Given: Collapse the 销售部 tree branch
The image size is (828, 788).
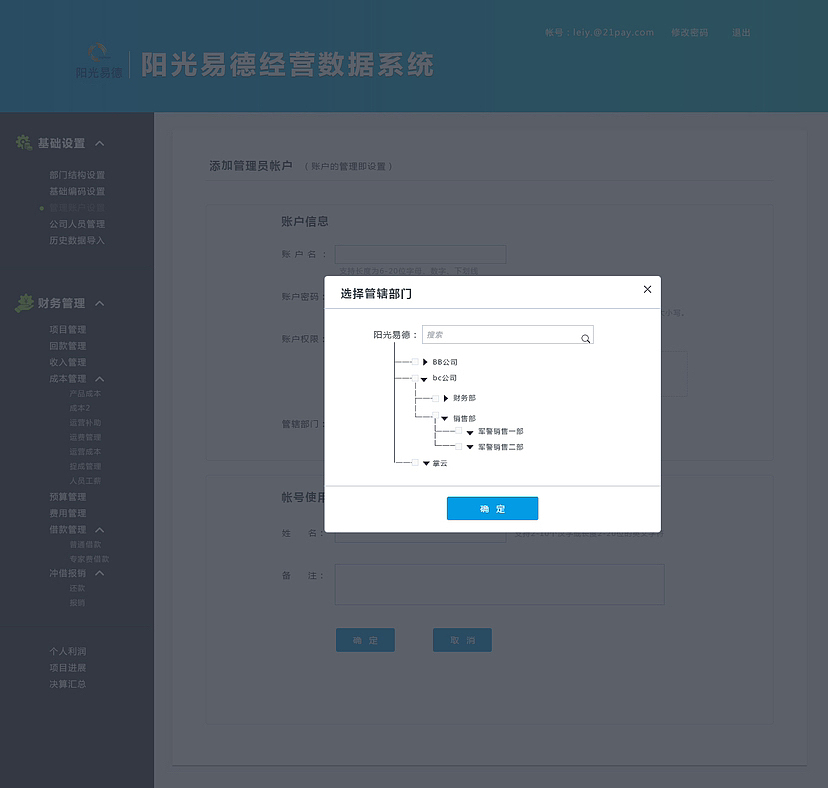Looking at the screenshot, I should (445, 416).
